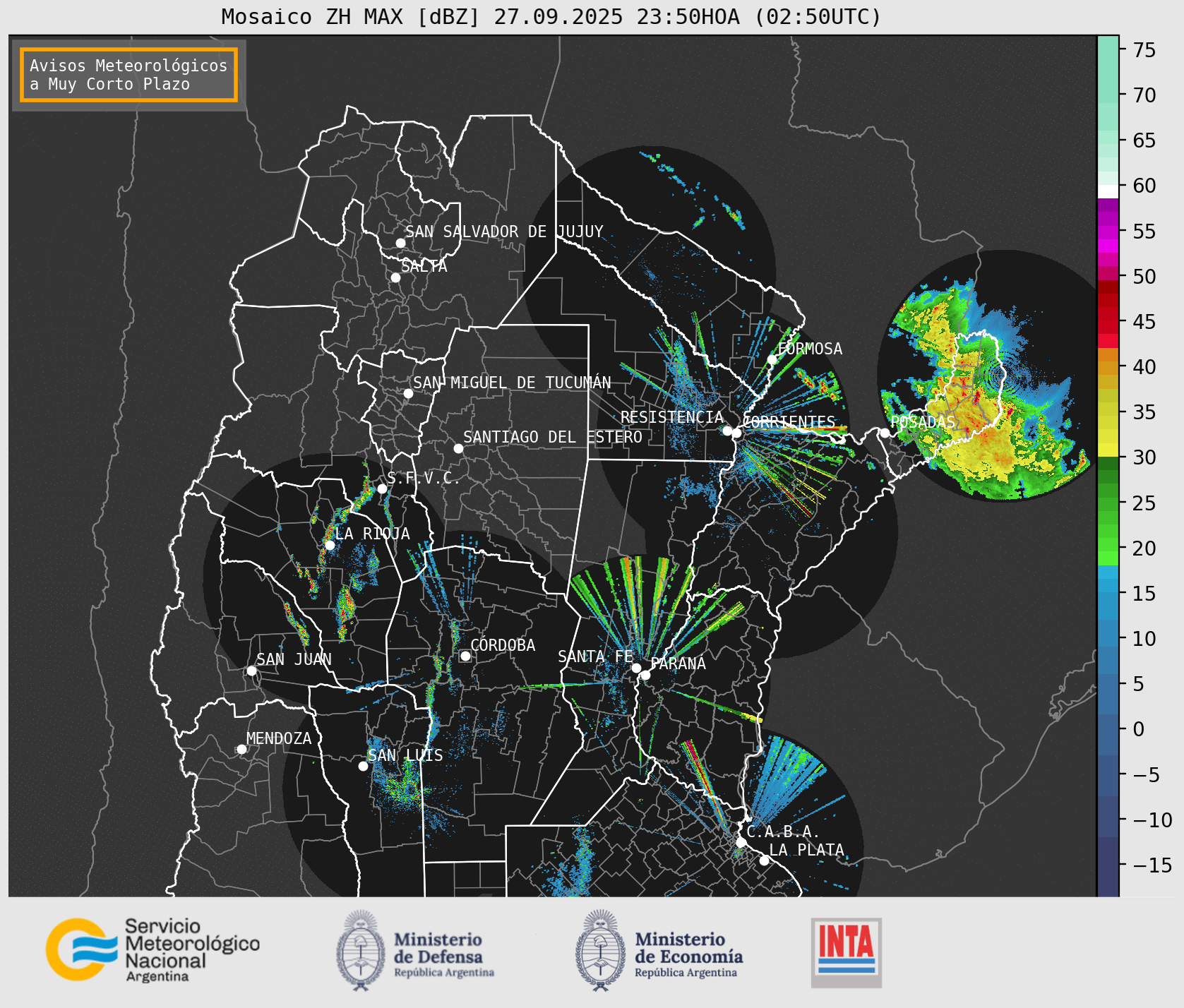
Task: Click the MENDOZA label text
Action: point(279,738)
